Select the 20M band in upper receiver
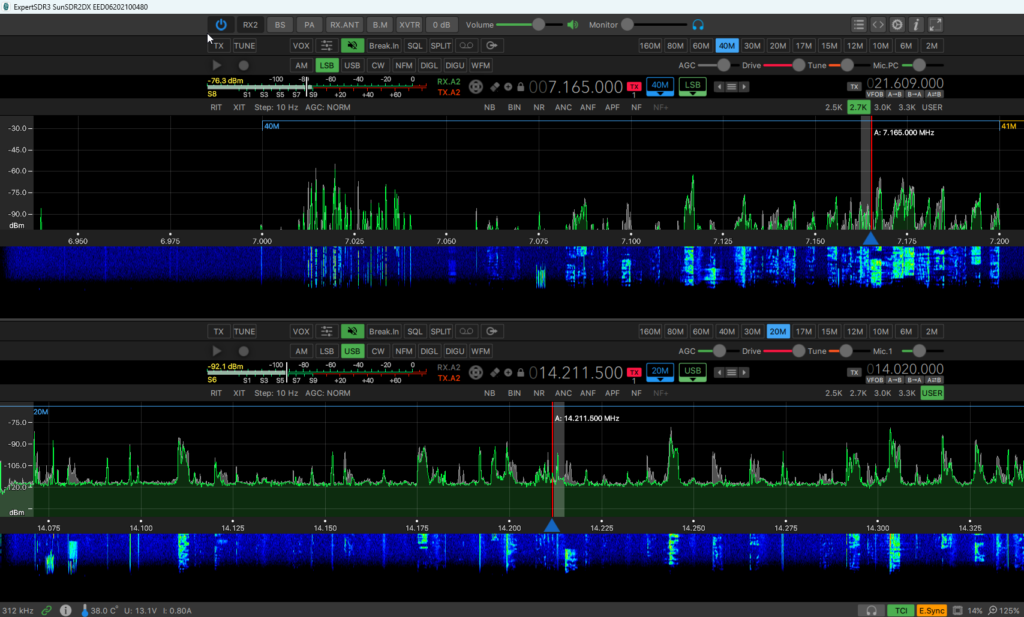 point(778,45)
